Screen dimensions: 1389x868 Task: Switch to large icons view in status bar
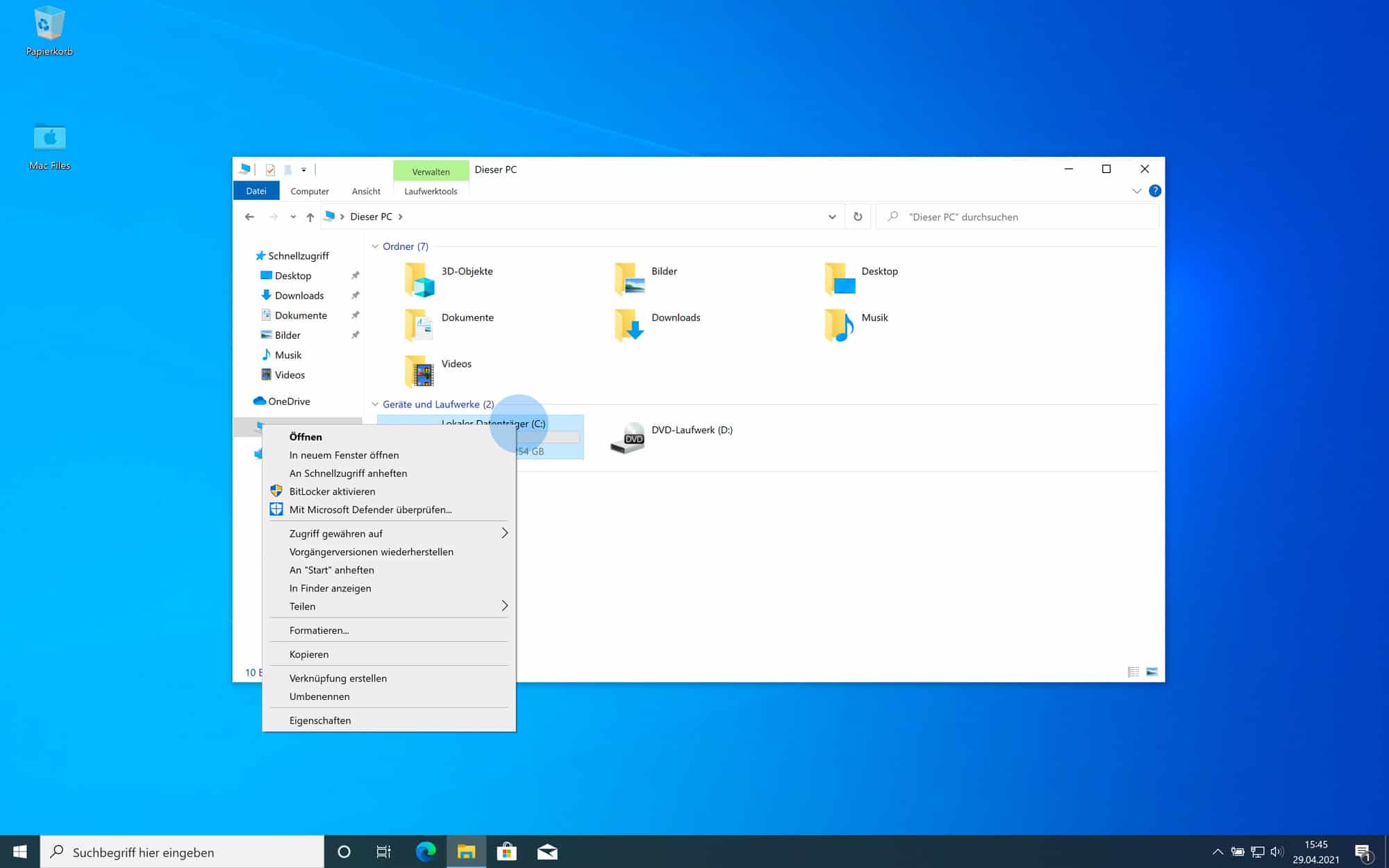[1152, 671]
